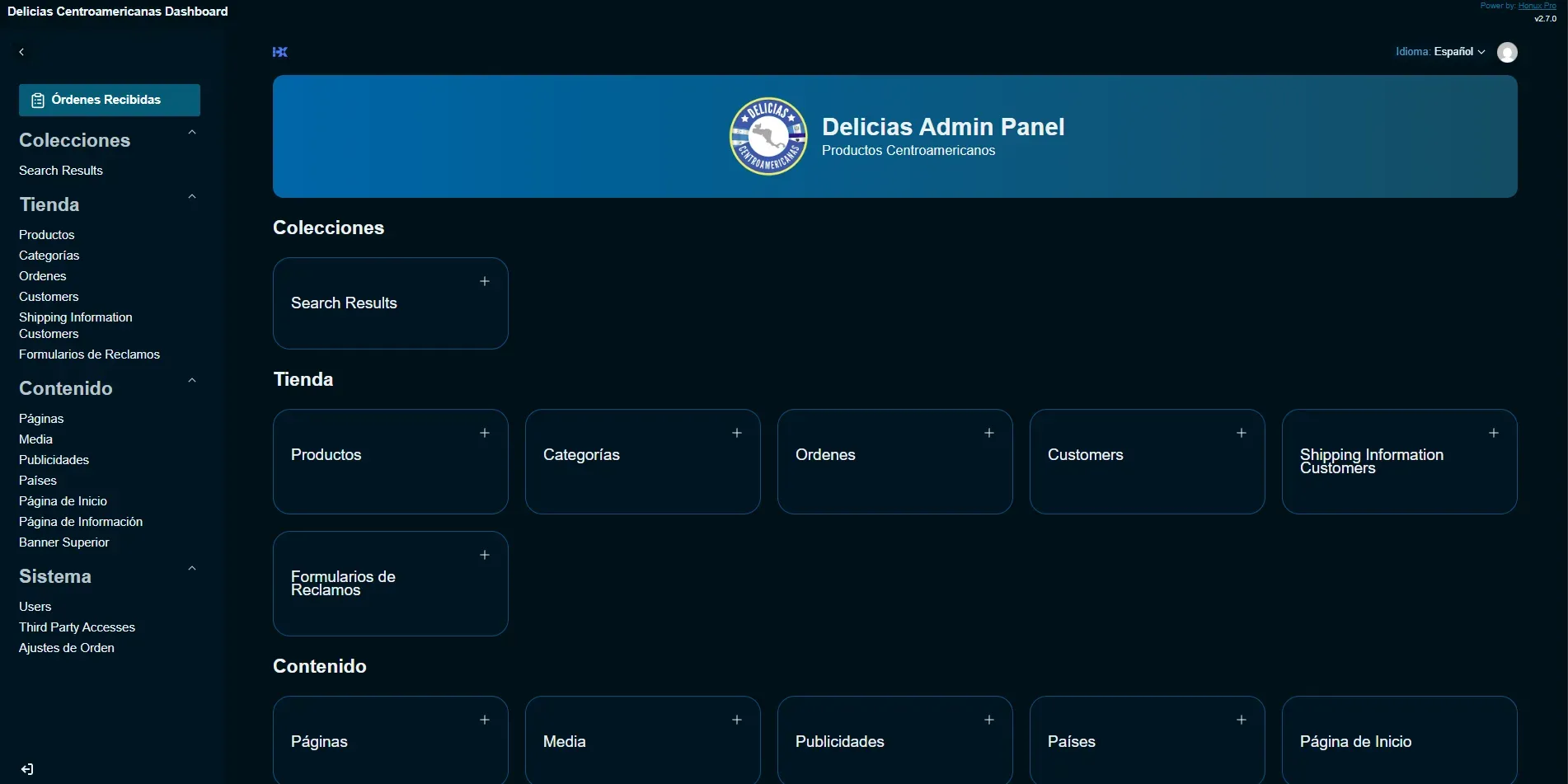This screenshot has height=784, width=1568.
Task: Click the HX logo icon above the banner
Action: click(279, 52)
